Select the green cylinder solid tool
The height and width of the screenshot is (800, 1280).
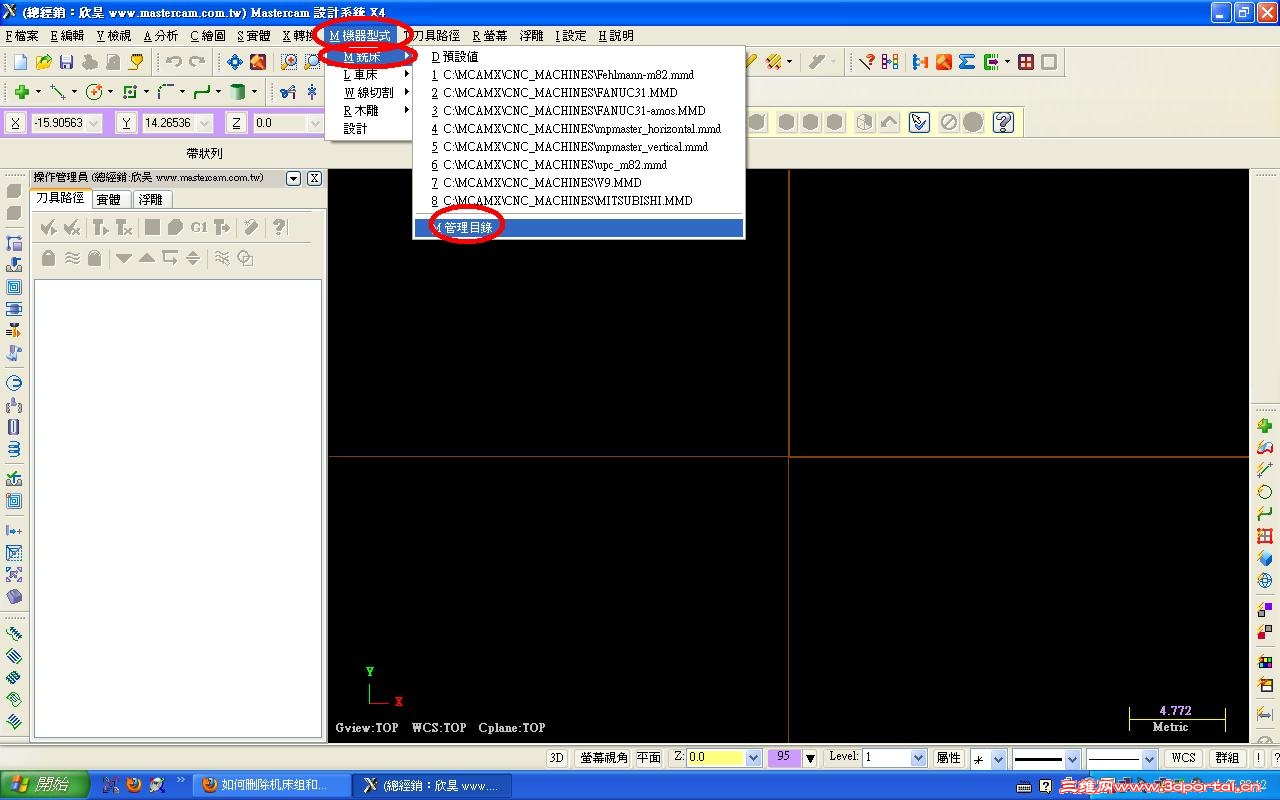coord(238,92)
